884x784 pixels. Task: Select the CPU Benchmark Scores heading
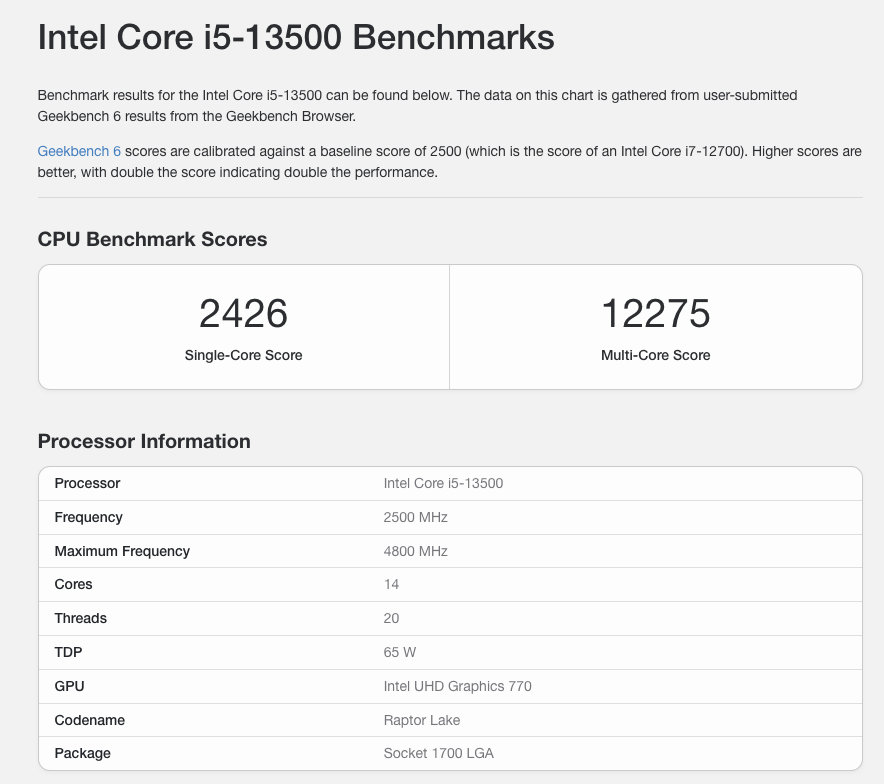[x=152, y=239]
